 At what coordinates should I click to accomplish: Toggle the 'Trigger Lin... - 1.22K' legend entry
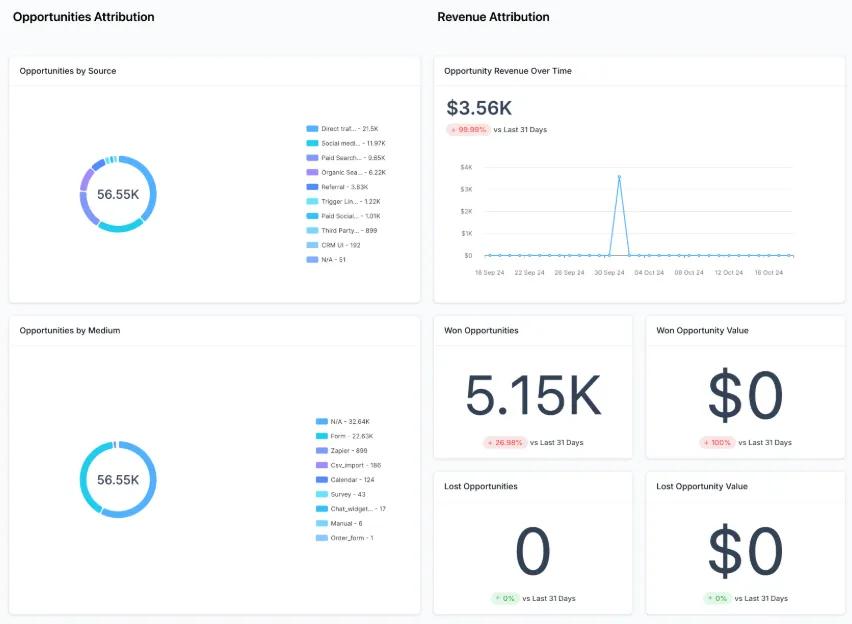pos(343,202)
